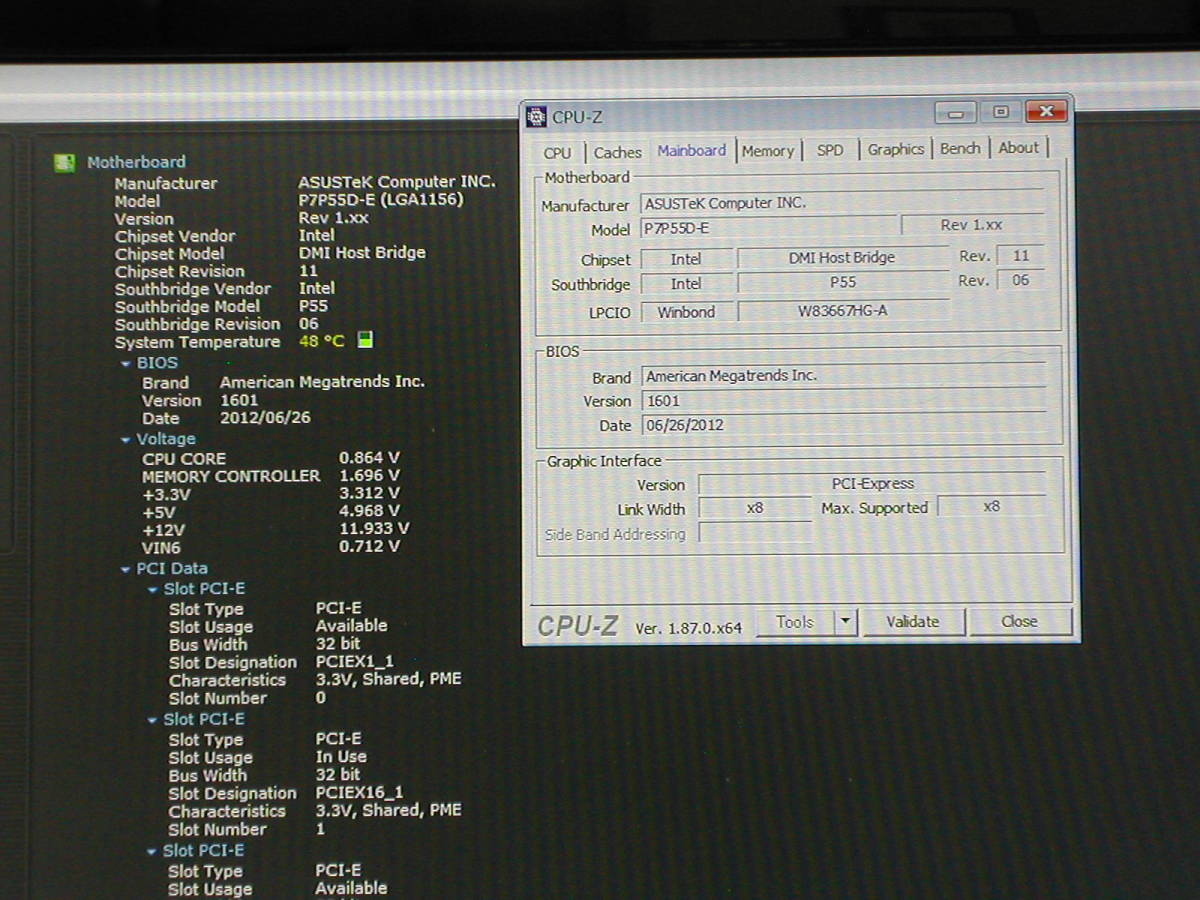Viewport: 1200px width, 900px height.
Task: Close CPU-Z with the red X
Action: (1046, 113)
